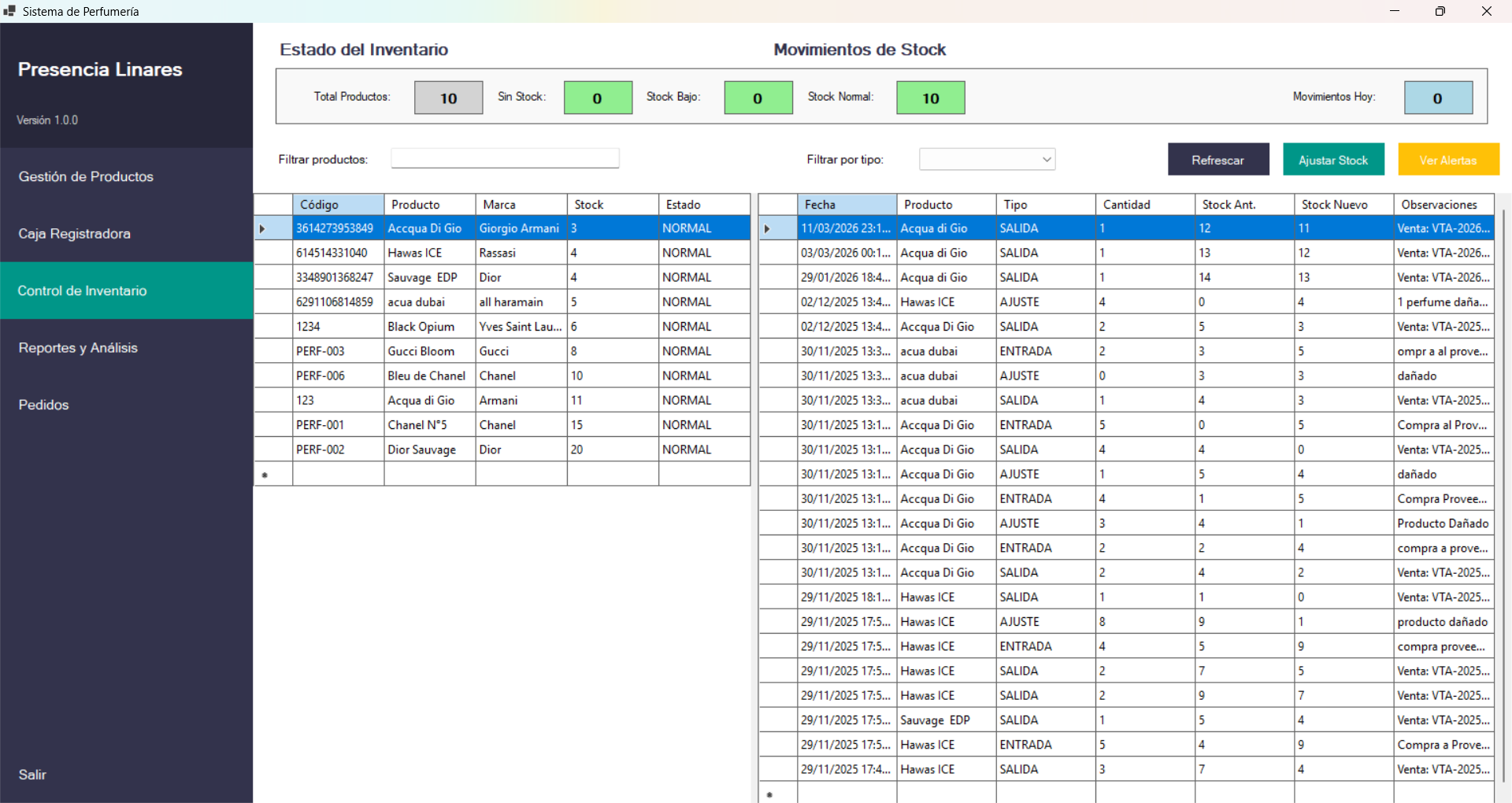Viewport: 1512px width, 803px height.
Task: Click the Ajustar Stock button
Action: point(1333,160)
